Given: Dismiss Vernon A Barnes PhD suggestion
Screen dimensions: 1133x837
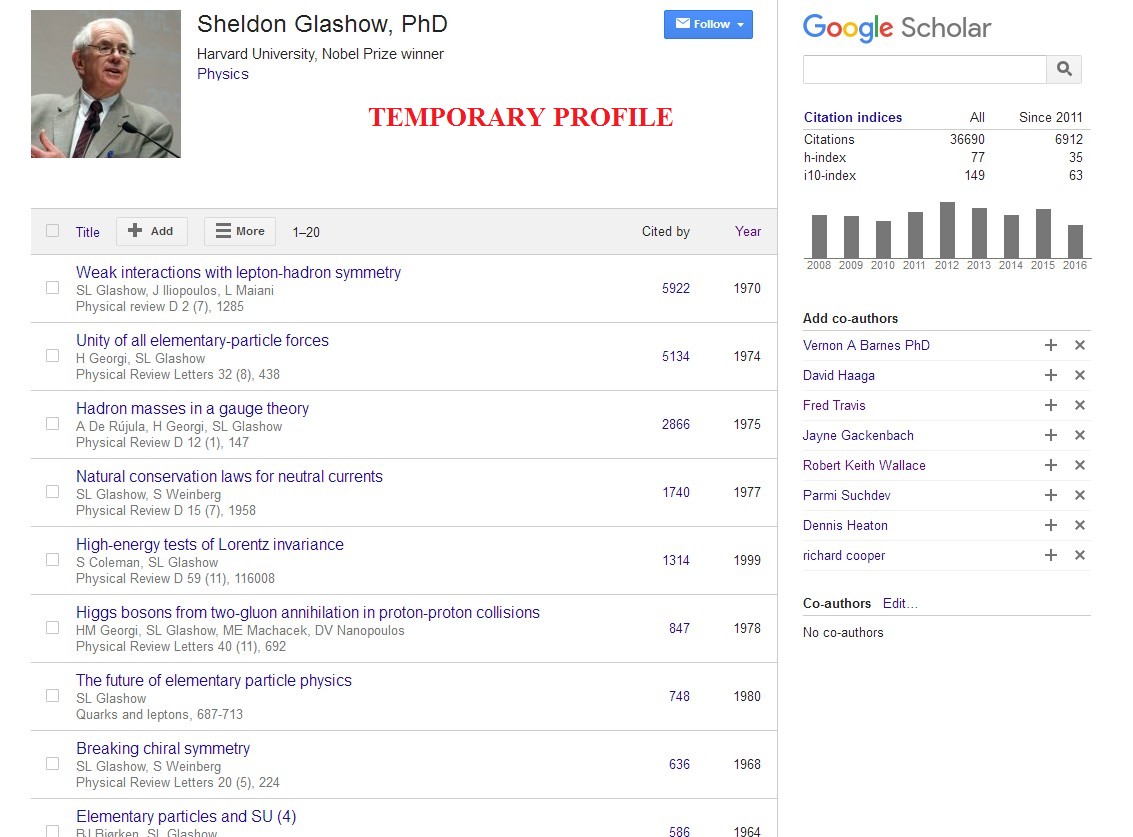Looking at the screenshot, I should pos(1080,345).
